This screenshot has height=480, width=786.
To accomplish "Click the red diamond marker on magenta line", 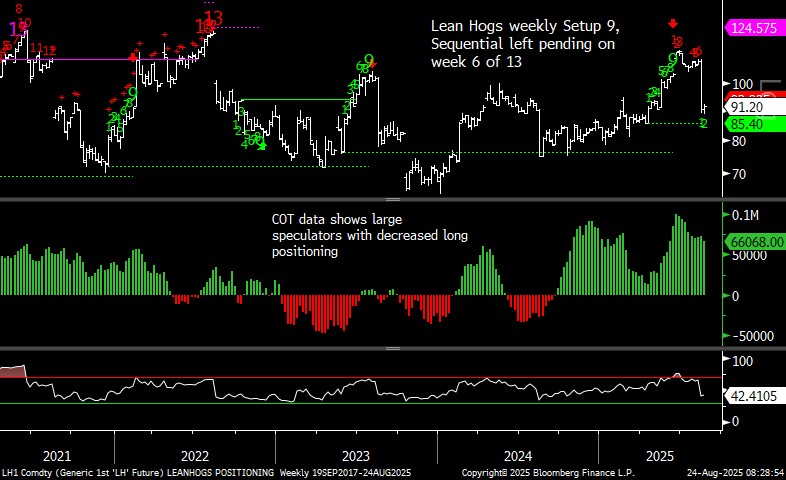I will pos(136,59).
